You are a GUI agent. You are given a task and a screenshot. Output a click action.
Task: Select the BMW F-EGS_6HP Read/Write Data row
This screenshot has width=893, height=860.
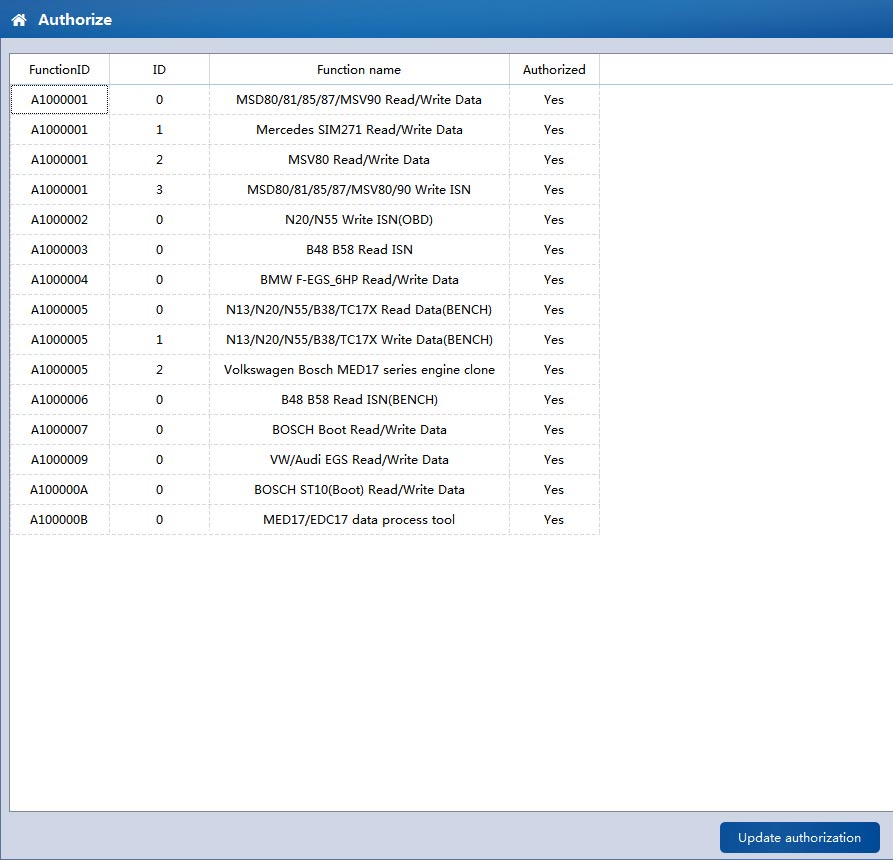tap(359, 280)
